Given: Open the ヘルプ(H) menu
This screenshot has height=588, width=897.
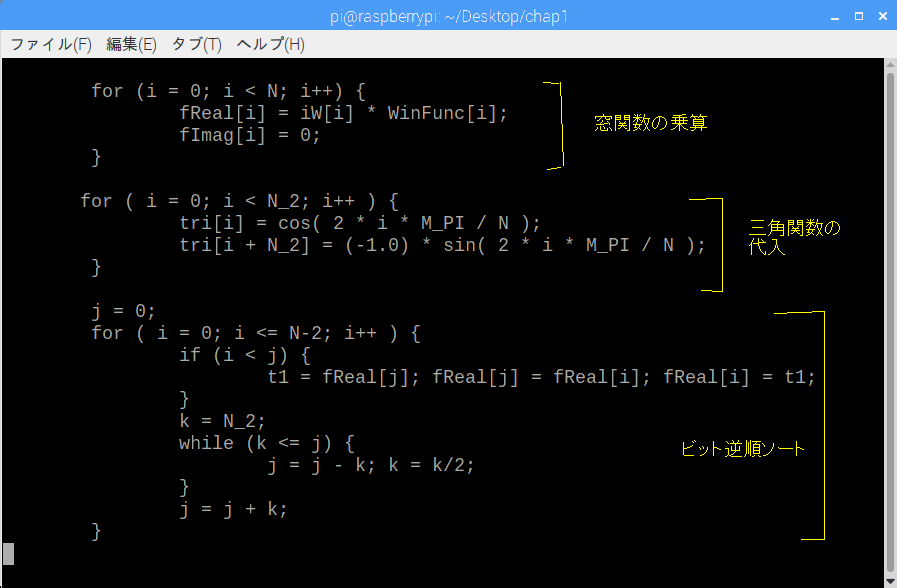Looking at the screenshot, I should pos(271,44).
